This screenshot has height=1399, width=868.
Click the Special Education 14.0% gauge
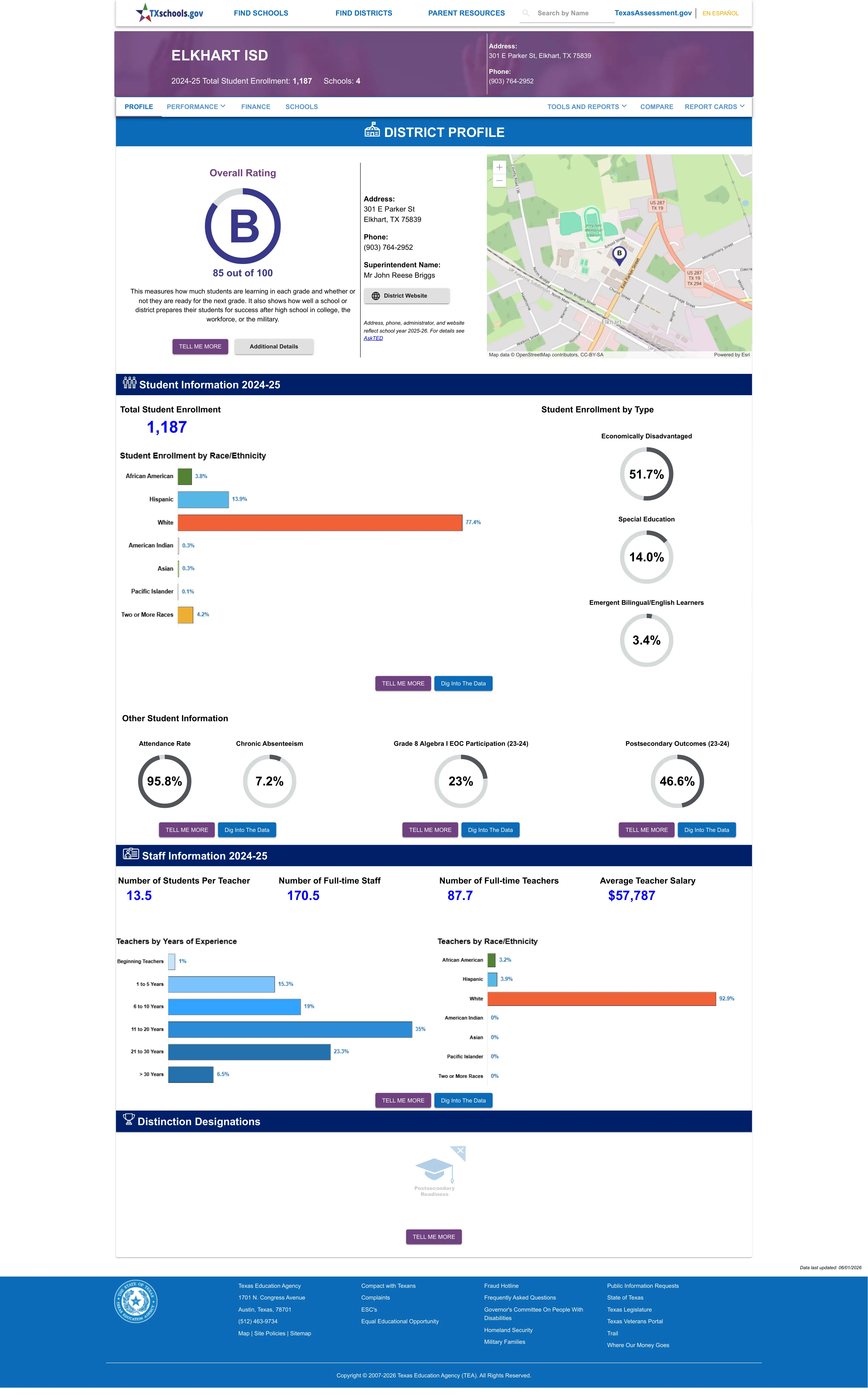[646, 558]
